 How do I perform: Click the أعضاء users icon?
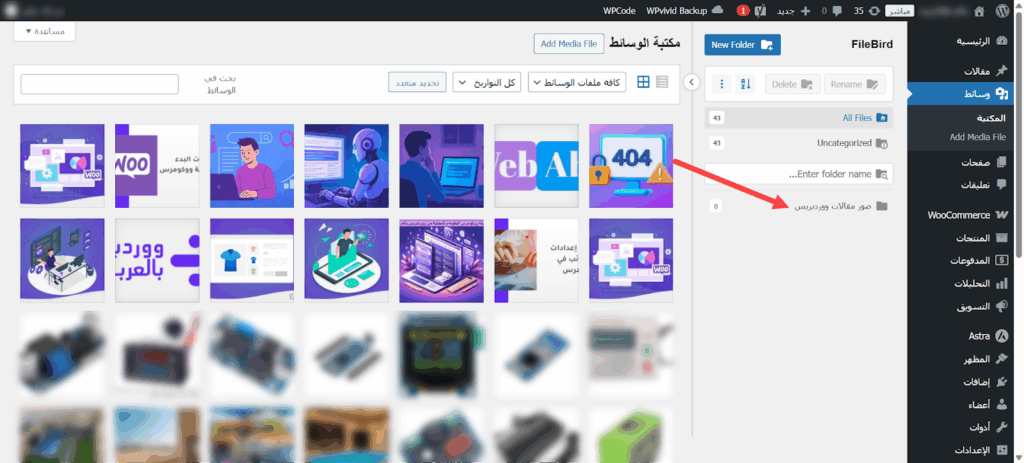pos(1002,405)
